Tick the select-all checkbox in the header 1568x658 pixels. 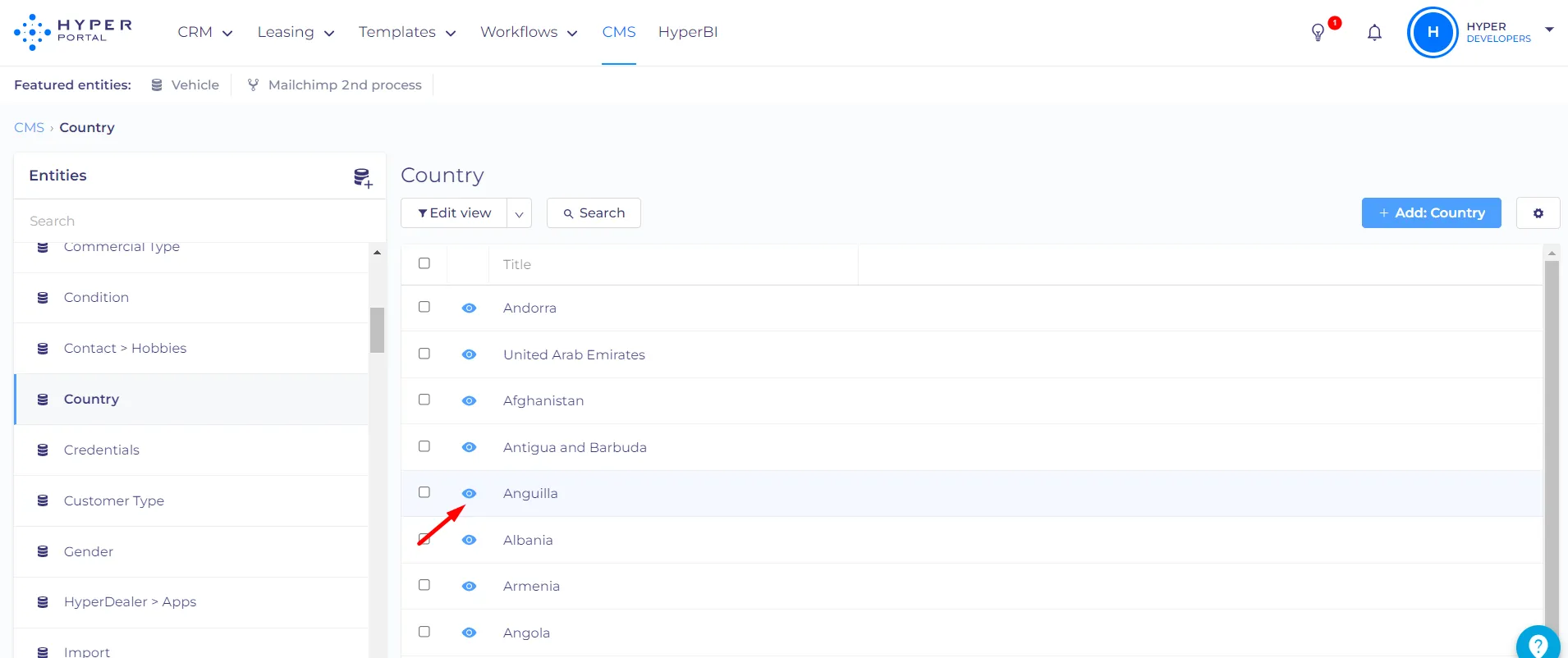pos(424,263)
